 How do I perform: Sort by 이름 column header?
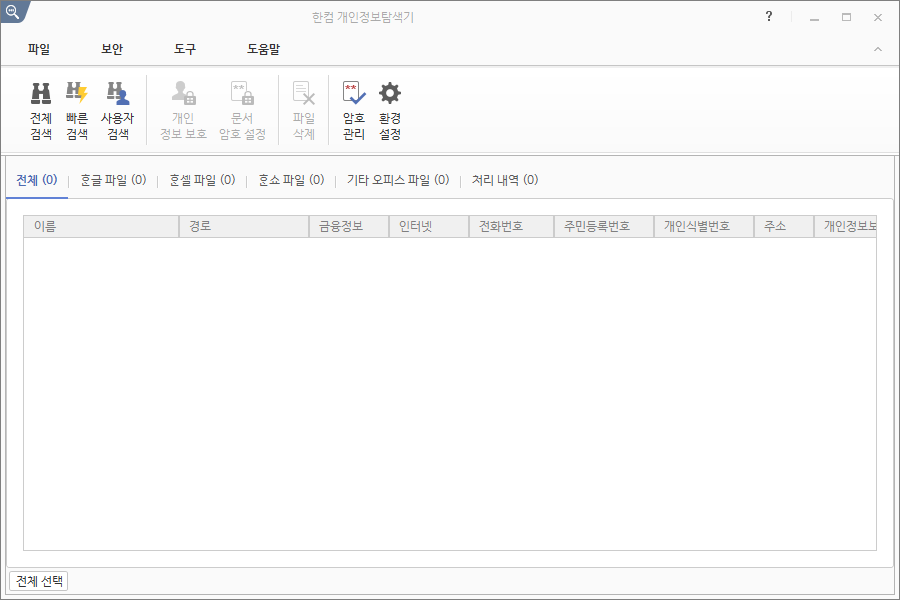(x=101, y=227)
